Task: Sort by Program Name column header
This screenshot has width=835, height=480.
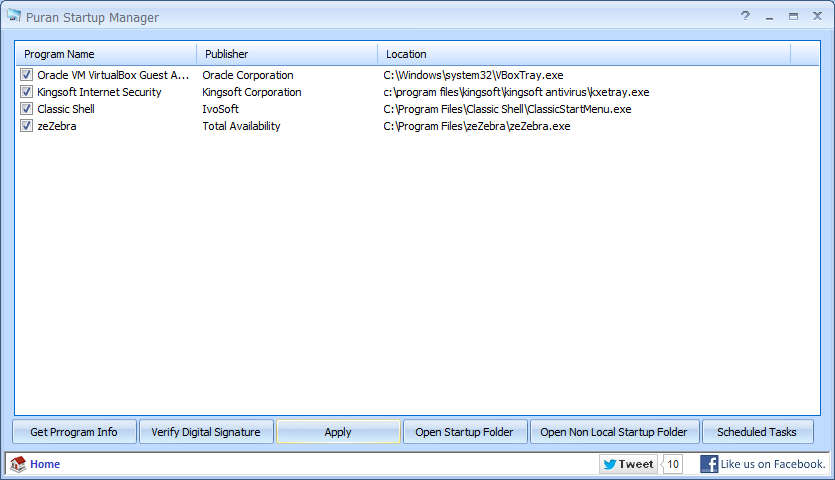Action: [105, 54]
